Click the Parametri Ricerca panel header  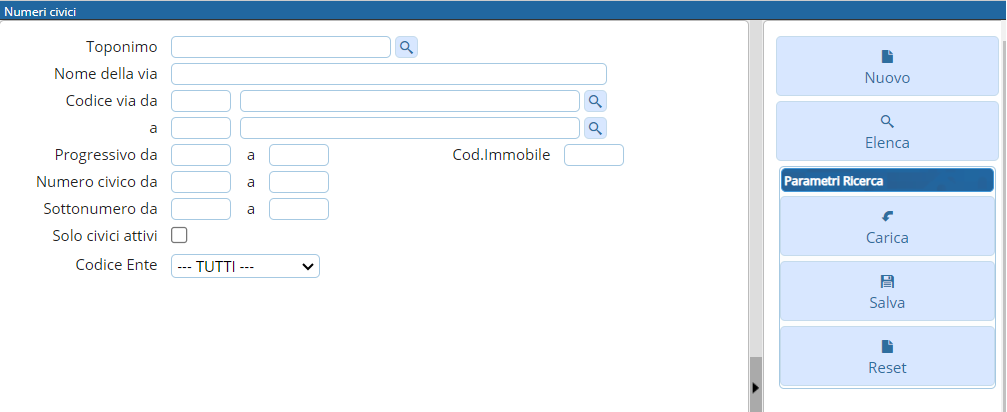point(886,181)
